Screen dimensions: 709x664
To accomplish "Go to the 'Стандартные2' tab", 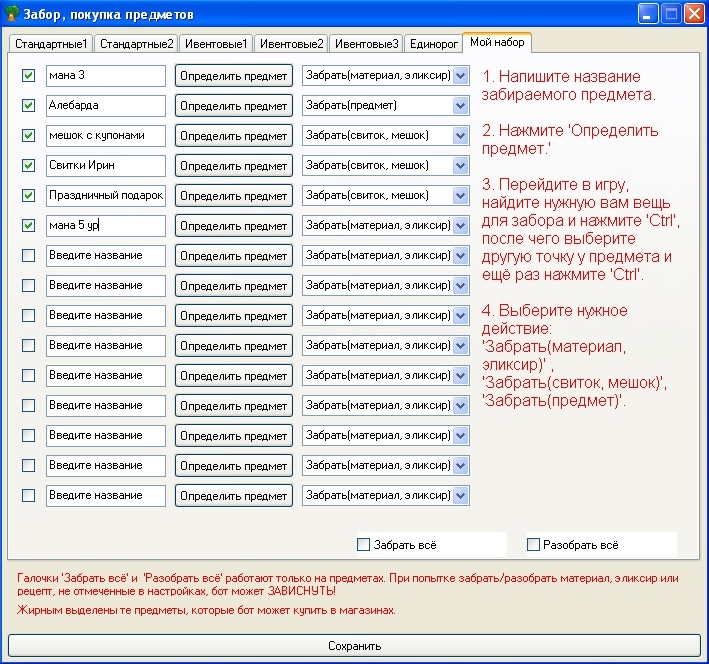I will (137, 44).
